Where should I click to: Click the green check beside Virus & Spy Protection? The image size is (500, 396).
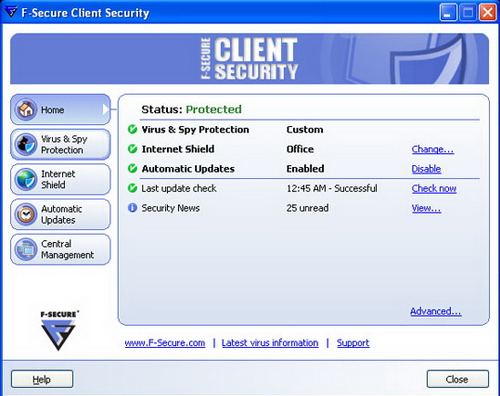pos(132,129)
